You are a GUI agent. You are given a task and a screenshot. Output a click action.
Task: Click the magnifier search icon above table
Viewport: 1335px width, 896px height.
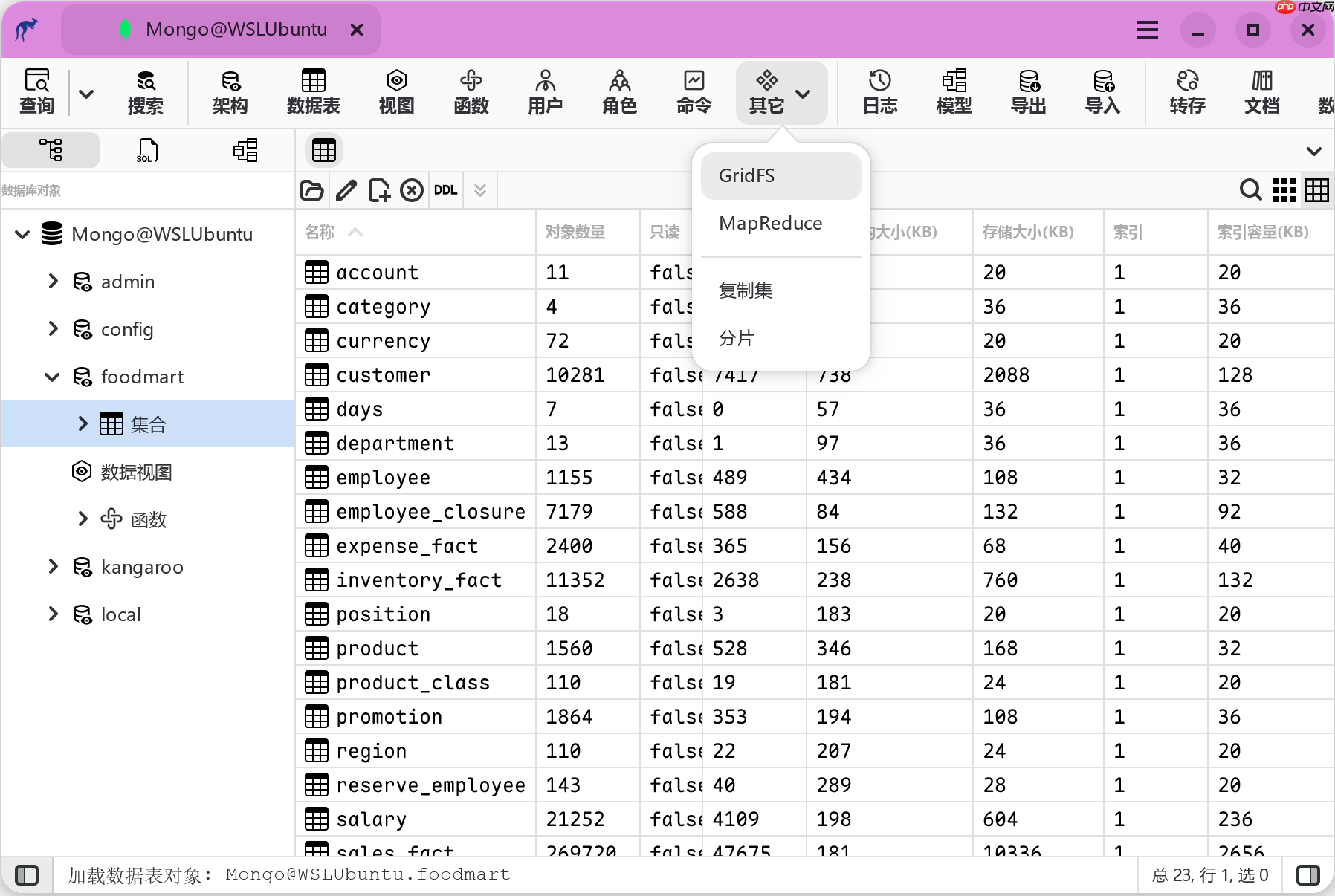pos(1250,190)
